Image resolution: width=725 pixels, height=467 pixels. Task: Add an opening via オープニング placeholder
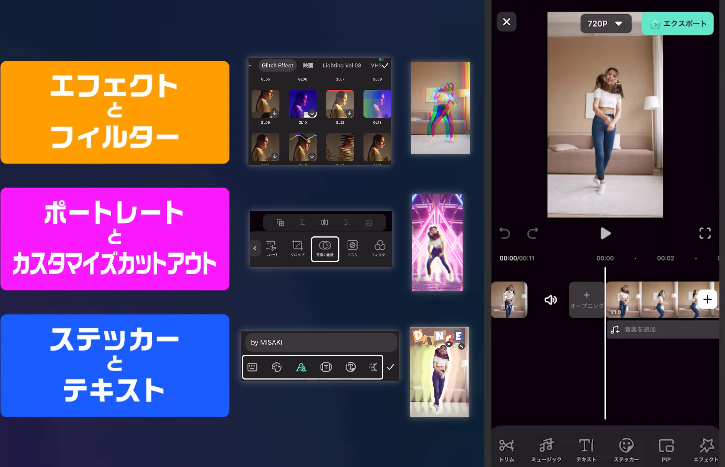(586, 300)
